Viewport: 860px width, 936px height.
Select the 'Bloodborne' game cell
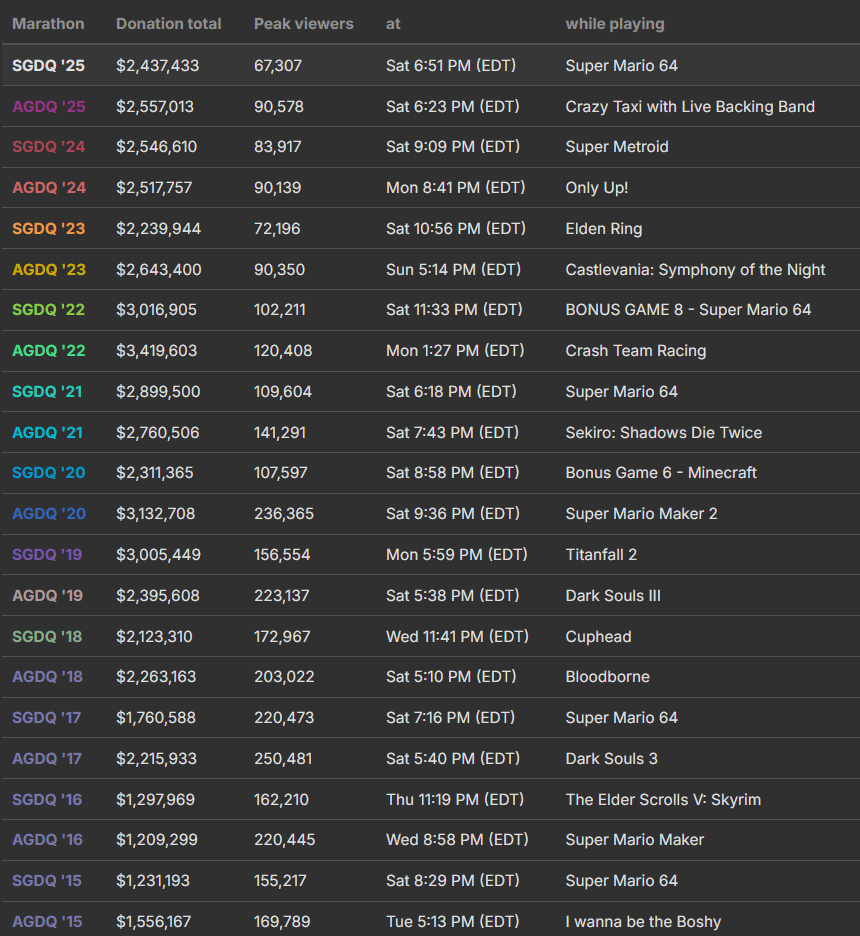(x=608, y=676)
